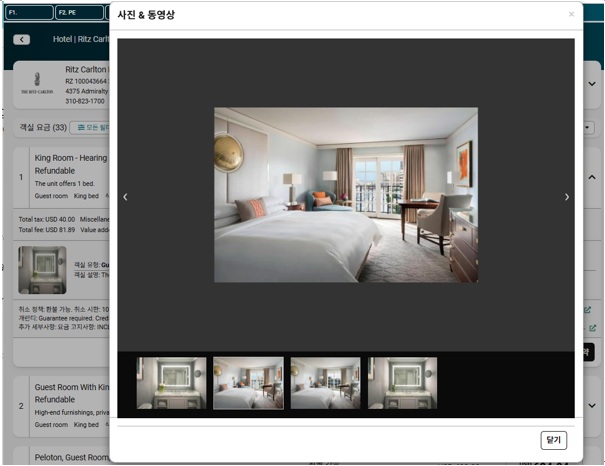Image resolution: width=605 pixels, height=466 pixels.
Task: Click '객실 요금 (33)' label
Action: tap(43, 127)
